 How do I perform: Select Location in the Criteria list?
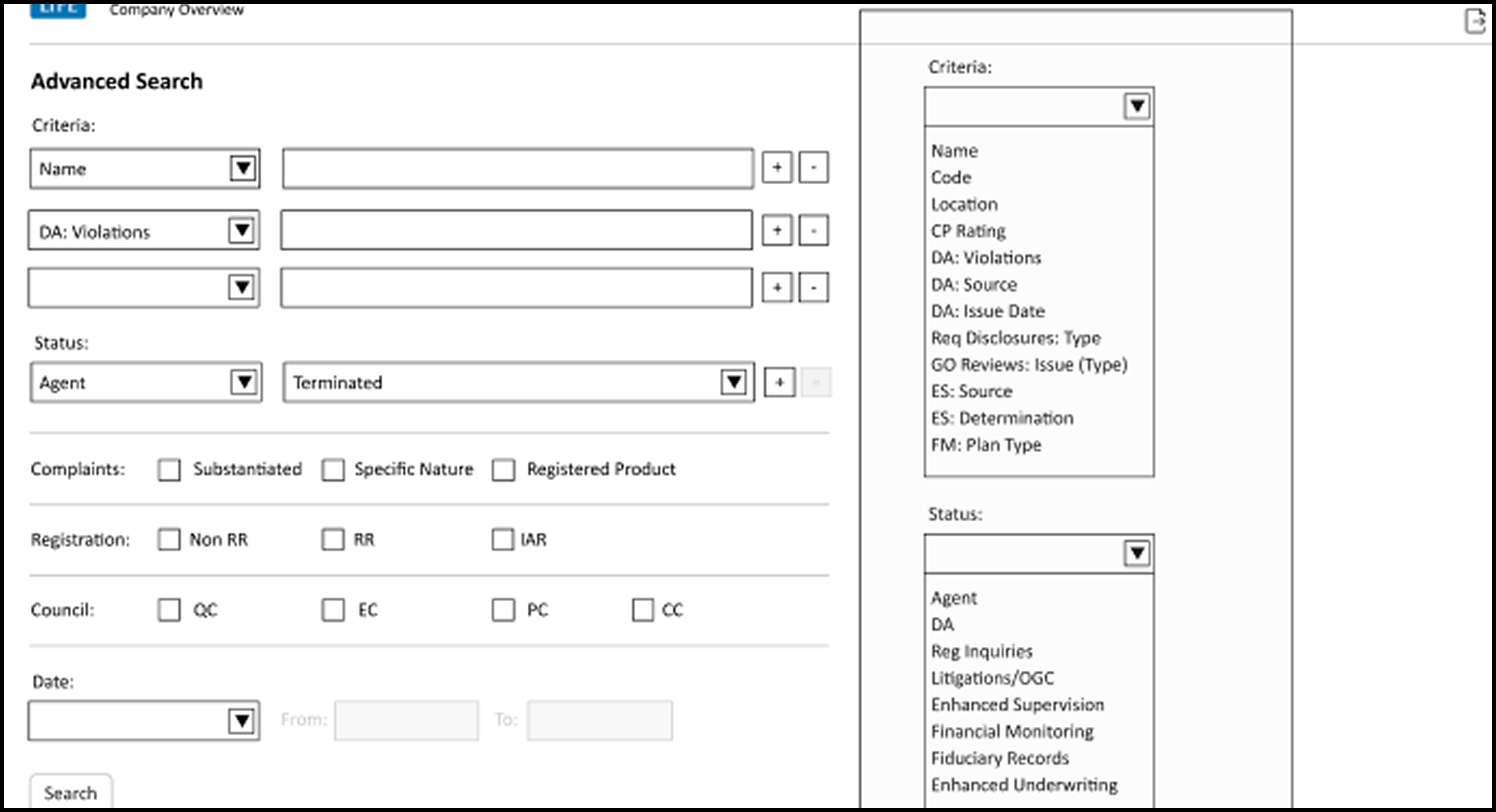tap(964, 204)
